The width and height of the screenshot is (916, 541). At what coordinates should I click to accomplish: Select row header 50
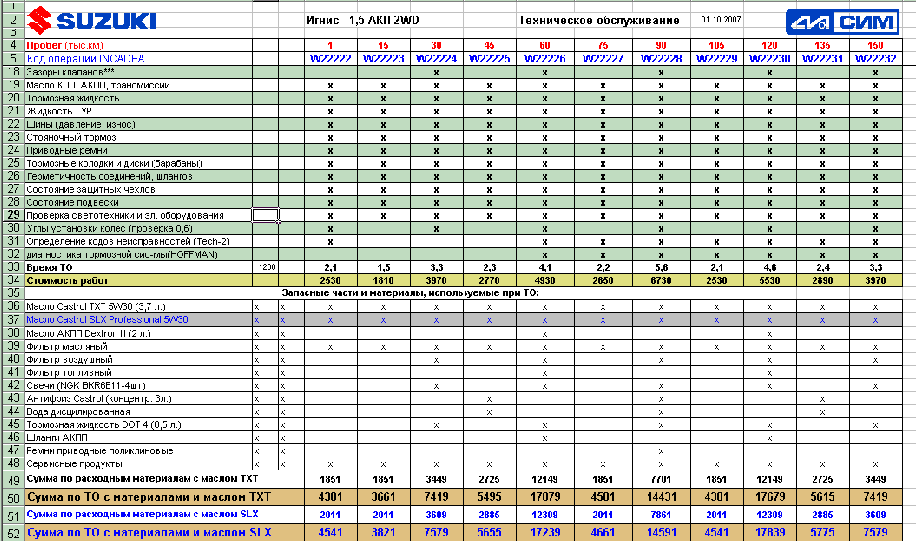[12, 497]
